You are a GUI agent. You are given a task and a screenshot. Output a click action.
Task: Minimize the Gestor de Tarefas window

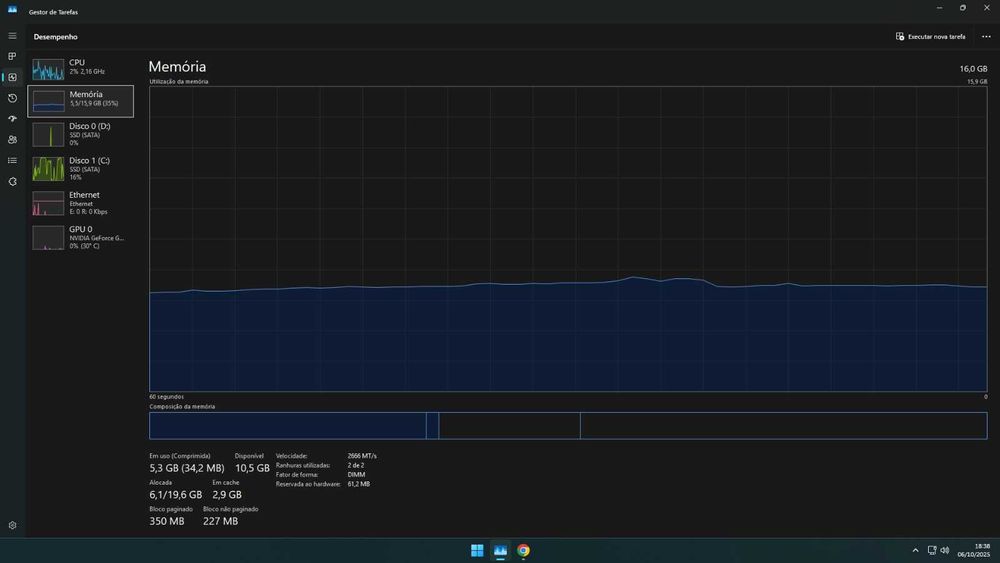pyautogui.click(x=939, y=8)
